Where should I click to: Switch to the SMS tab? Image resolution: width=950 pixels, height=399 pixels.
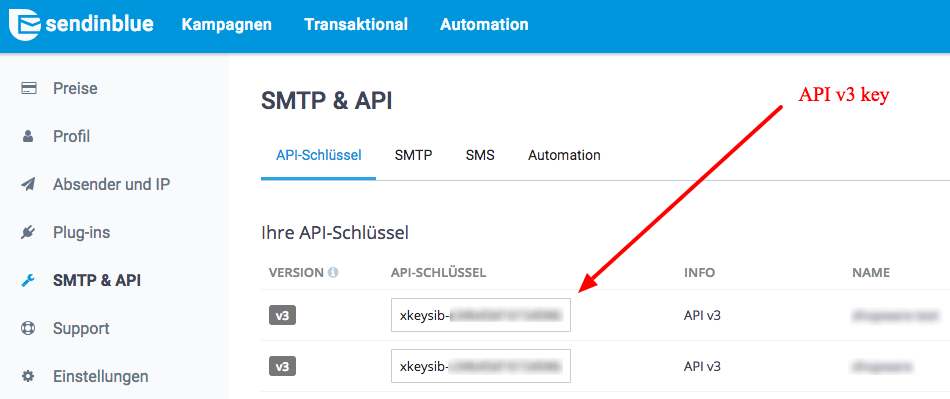click(480, 155)
